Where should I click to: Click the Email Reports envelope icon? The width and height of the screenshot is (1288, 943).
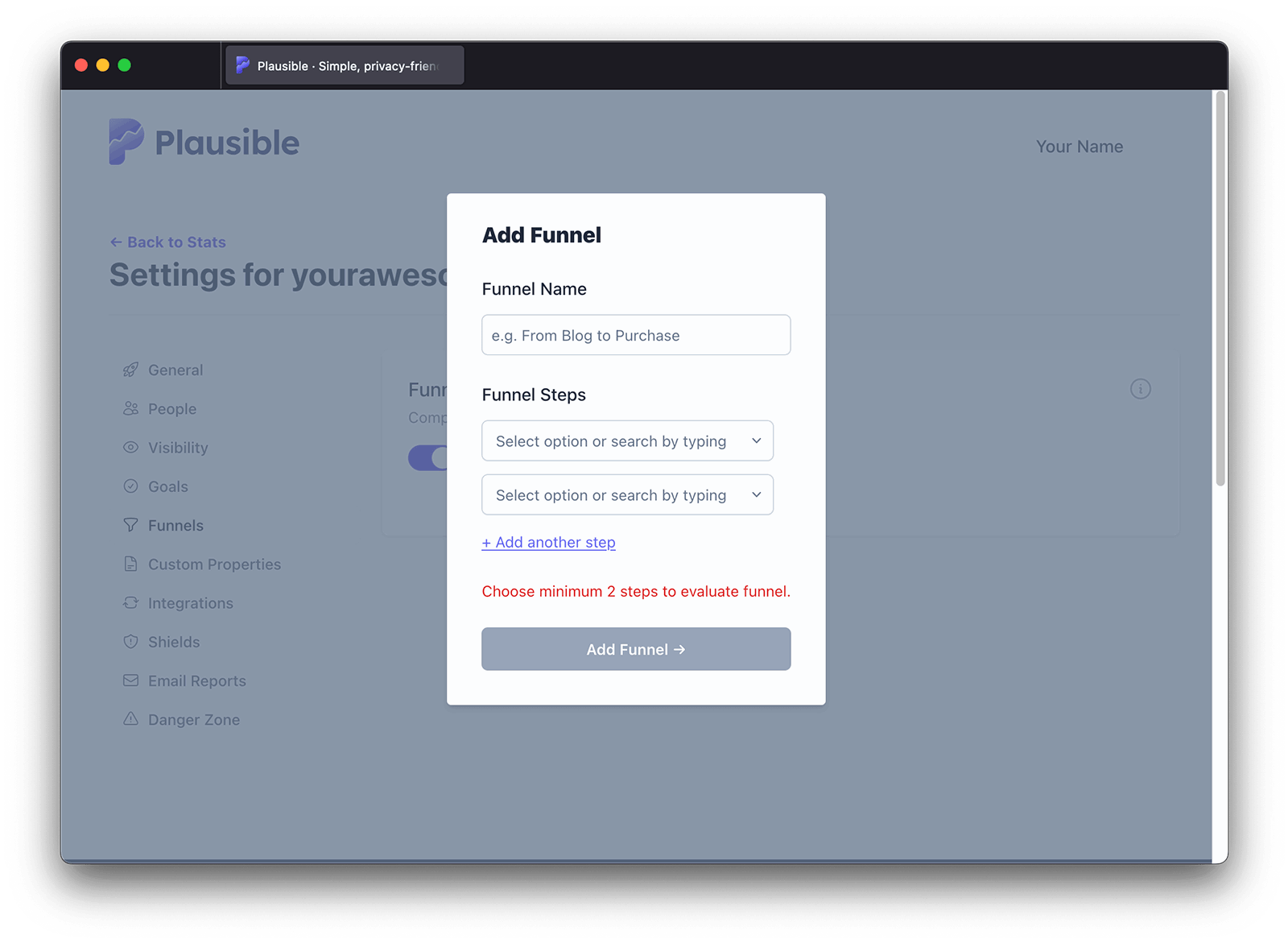[130, 680]
